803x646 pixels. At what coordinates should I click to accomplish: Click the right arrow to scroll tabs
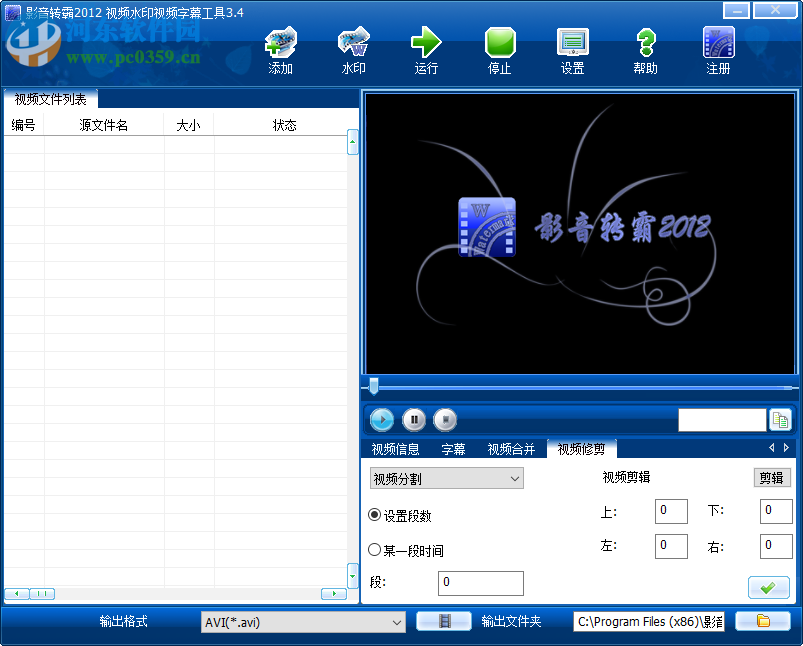click(787, 448)
